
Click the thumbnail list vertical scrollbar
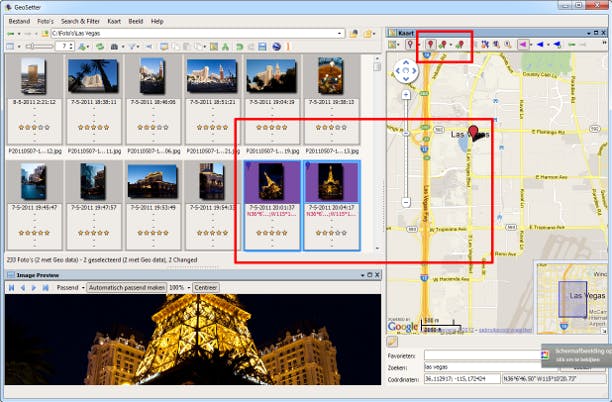tap(377, 152)
